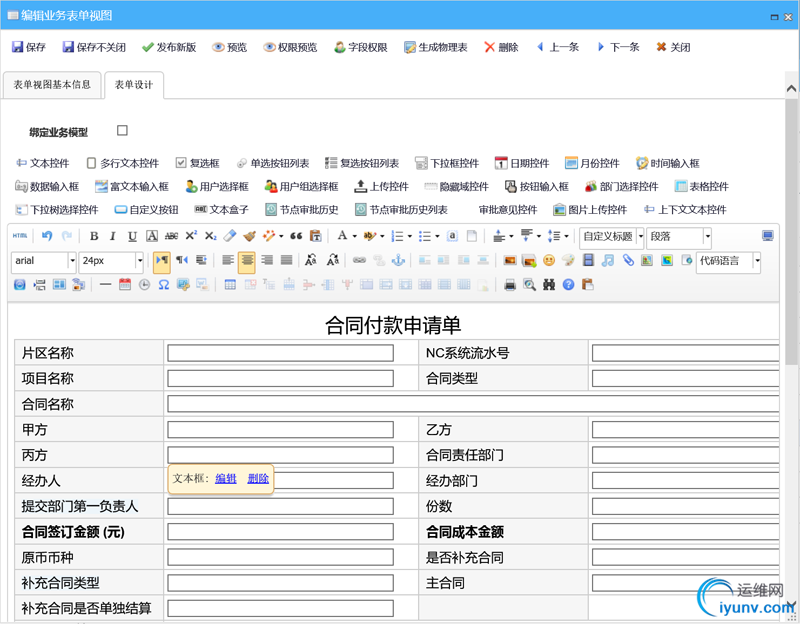
Task: Center align the text
Action: coord(246,261)
